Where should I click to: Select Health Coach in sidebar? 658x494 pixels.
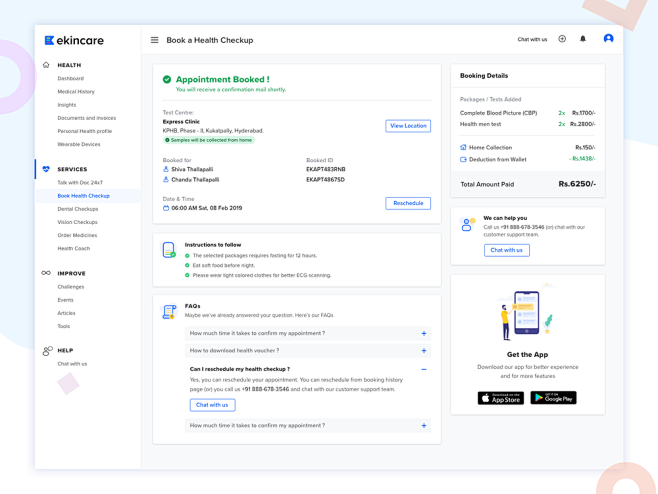pyautogui.click(x=73, y=248)
